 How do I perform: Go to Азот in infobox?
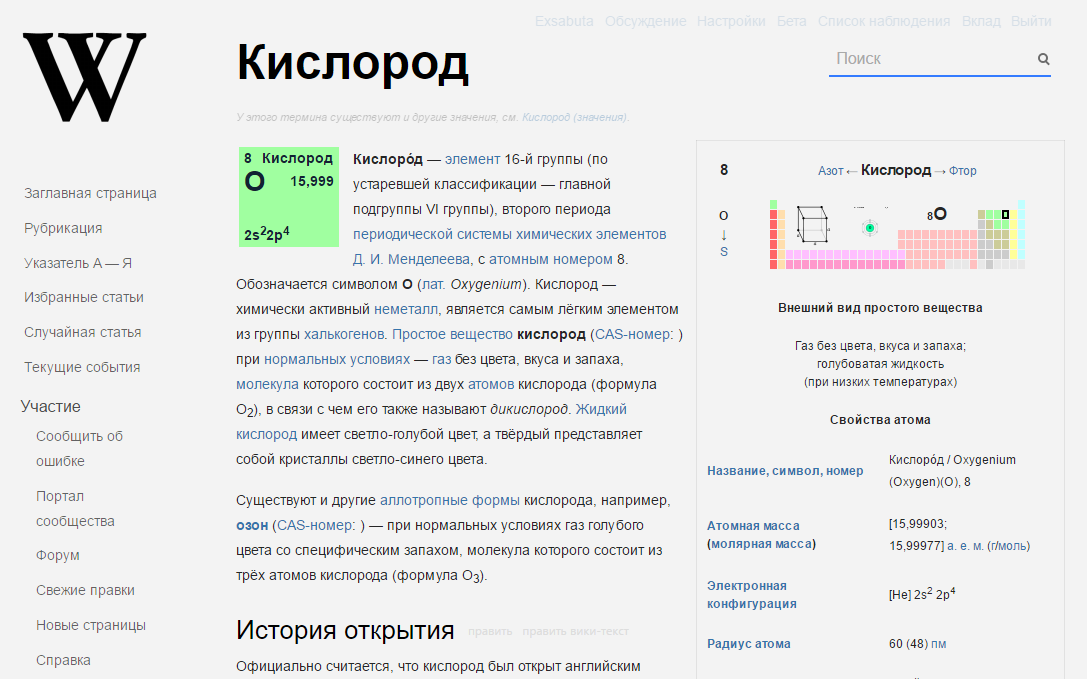tap(831, 171)
